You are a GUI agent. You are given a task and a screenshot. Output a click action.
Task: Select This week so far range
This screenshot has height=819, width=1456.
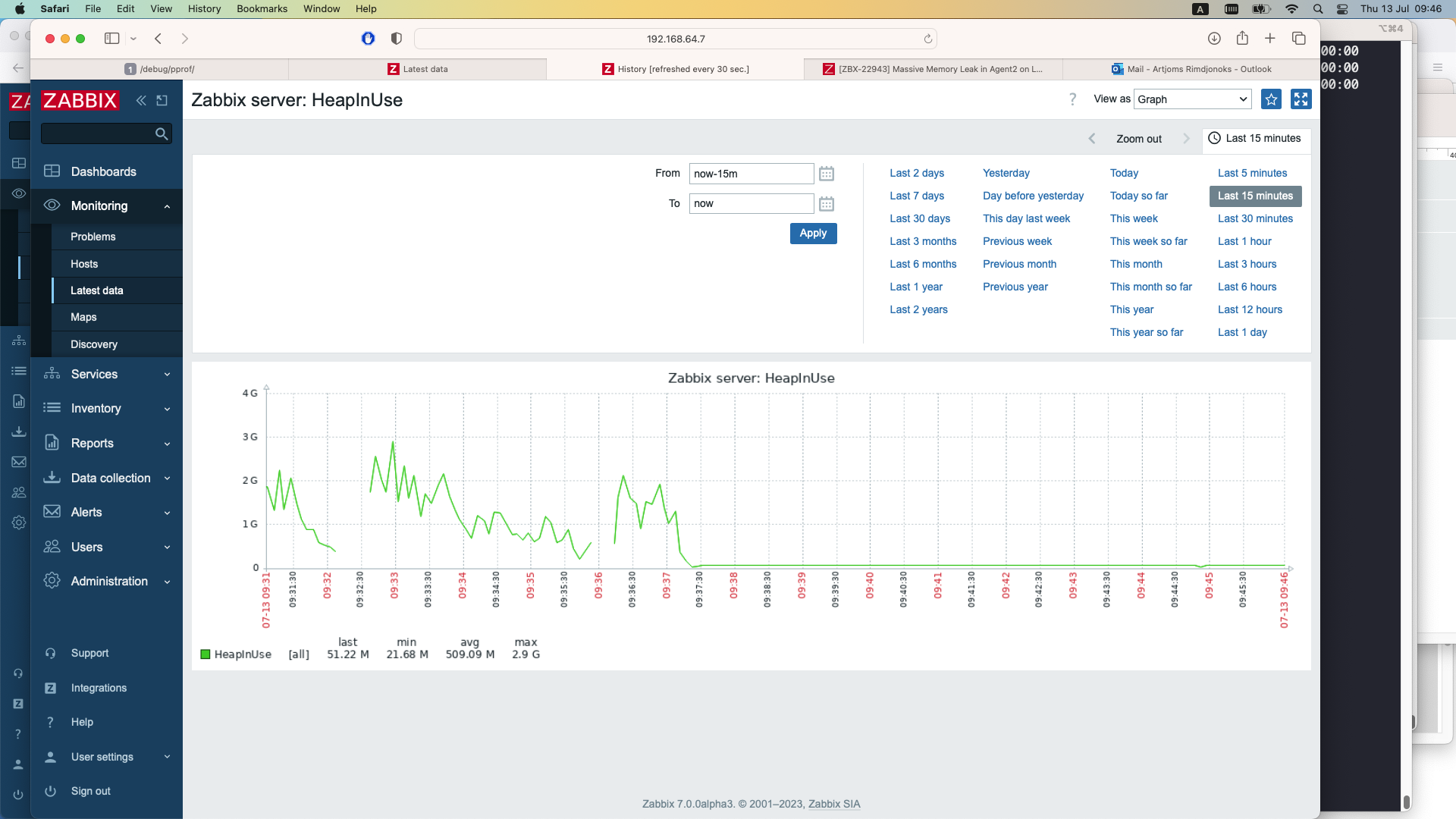(x=1148, y=242)
